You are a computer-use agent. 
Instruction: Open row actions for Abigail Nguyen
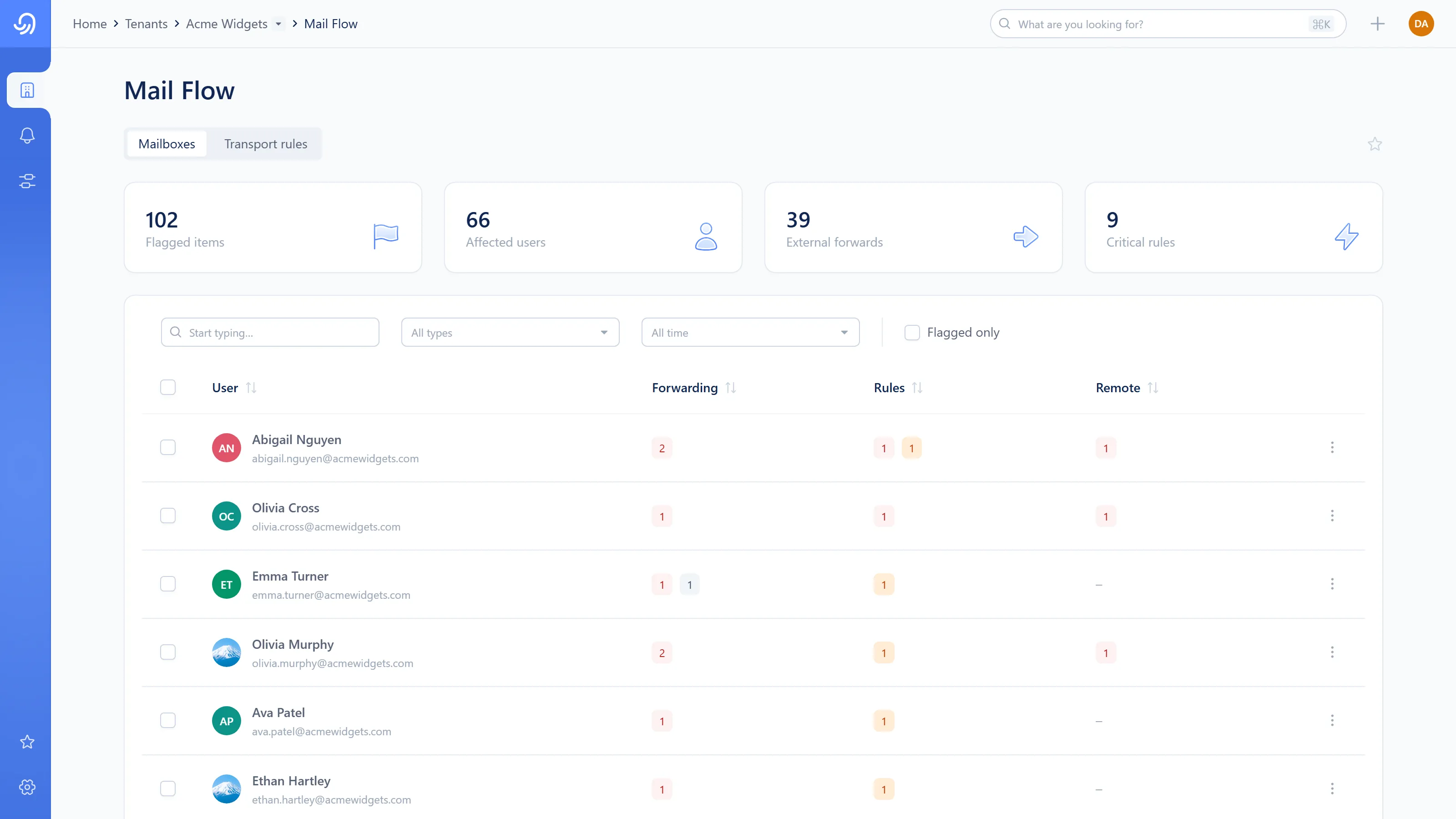[1332, 448]
